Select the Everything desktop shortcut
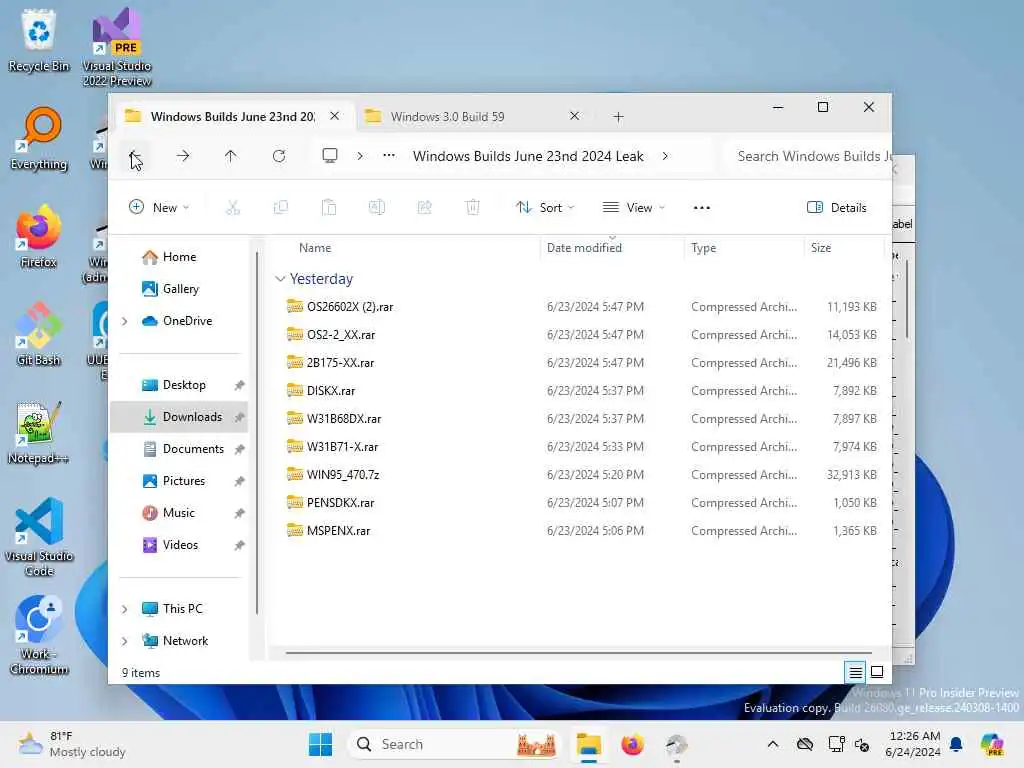Screen dimensions: 1024x768 click(x=39, y=138)
